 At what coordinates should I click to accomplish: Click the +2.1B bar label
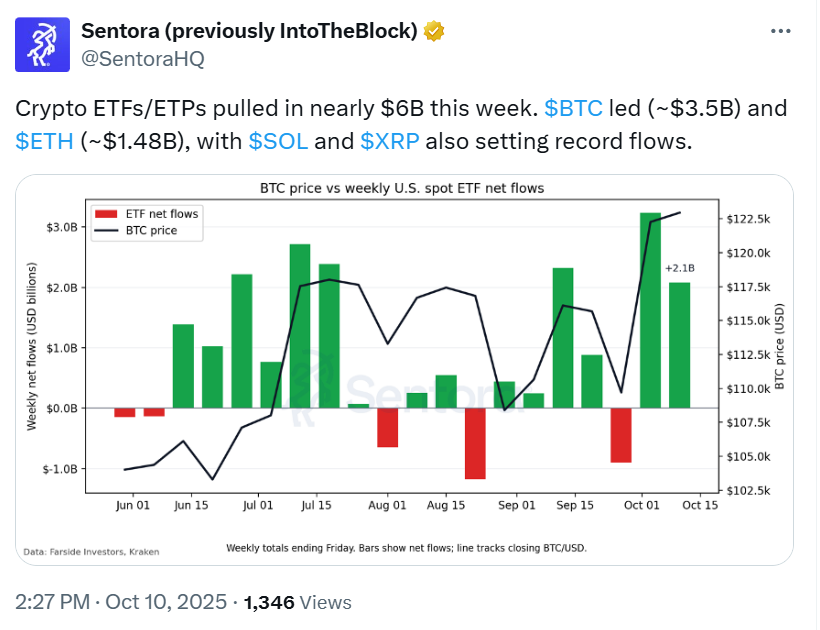679,268
